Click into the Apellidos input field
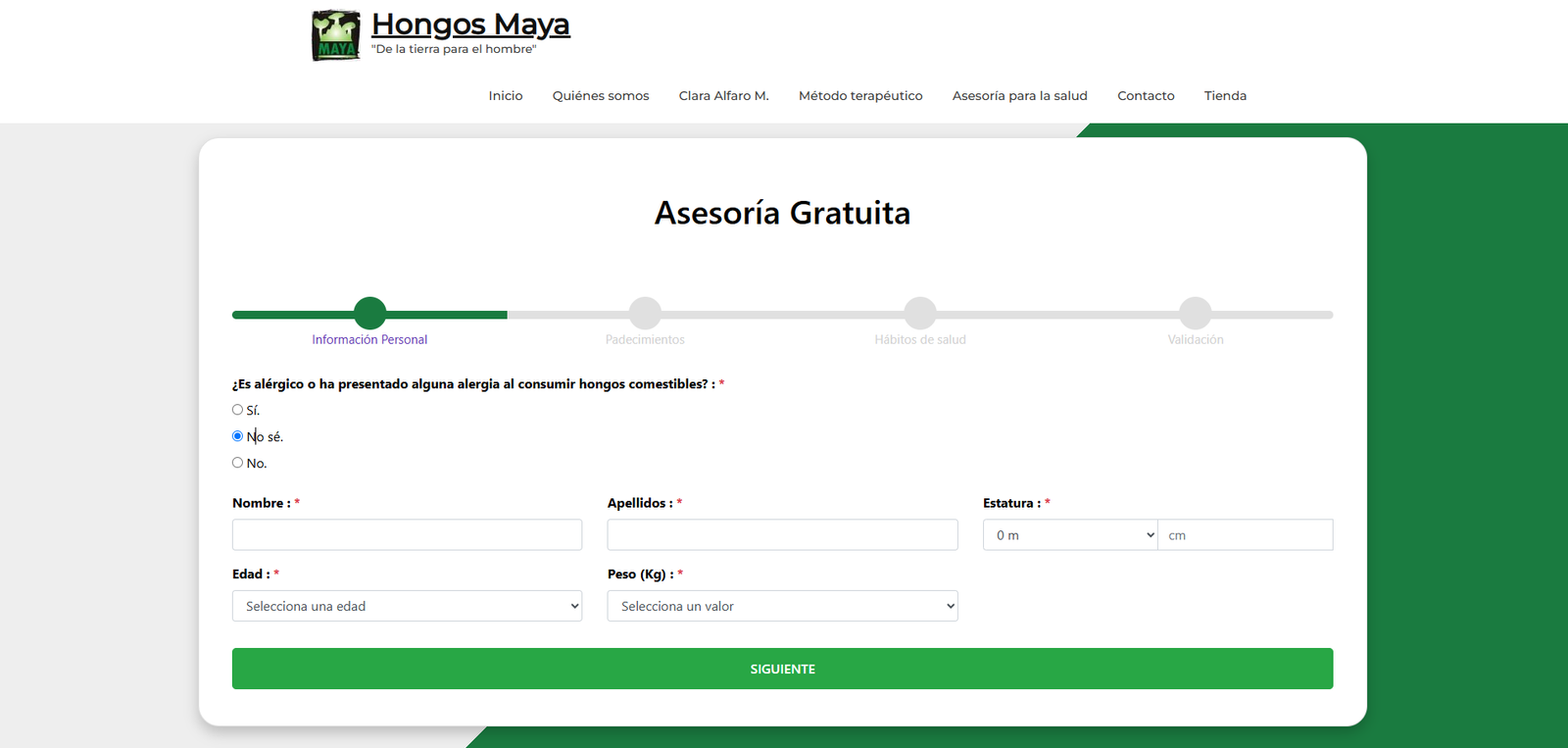Image resolution: width=1568 pixels, height=748 pixels. pos(782,535)
